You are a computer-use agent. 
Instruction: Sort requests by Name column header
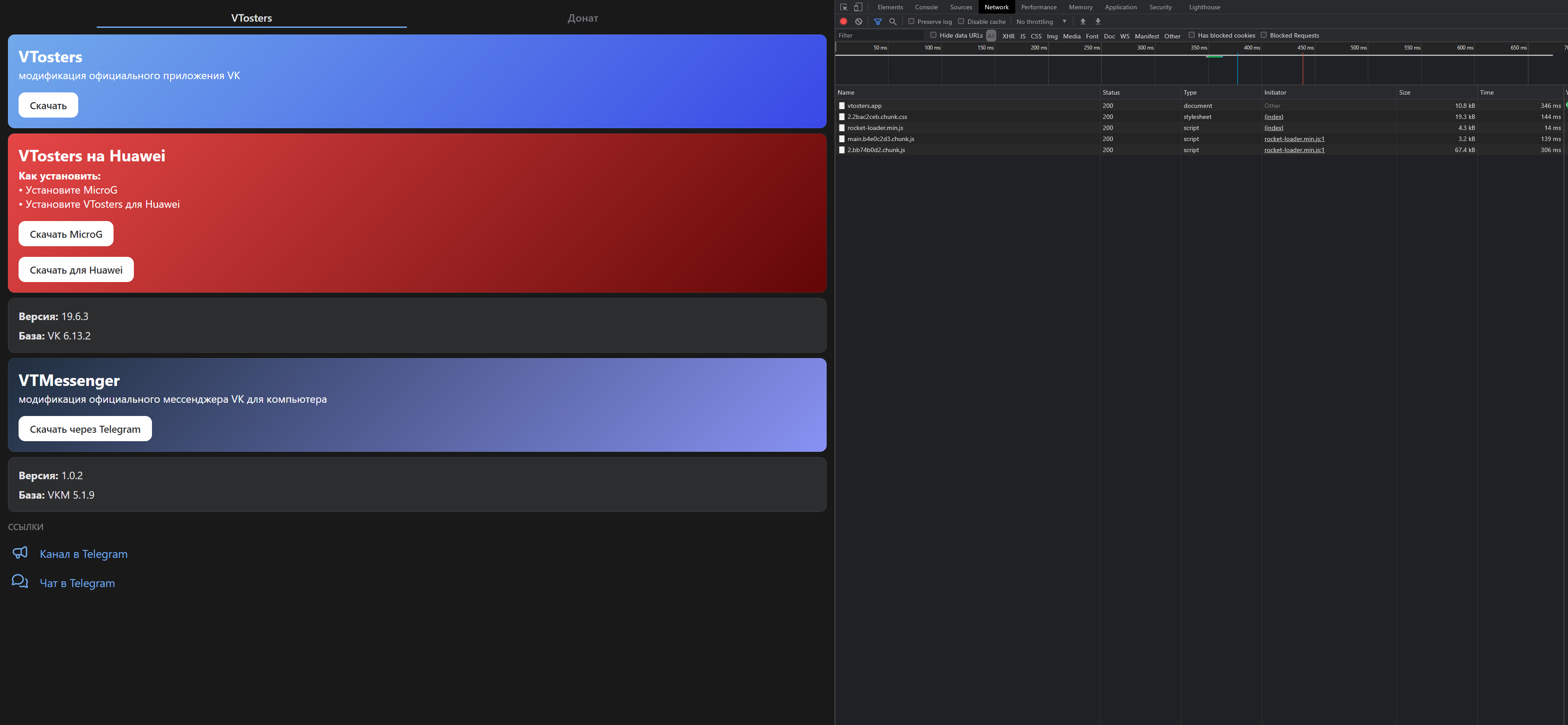968,92
